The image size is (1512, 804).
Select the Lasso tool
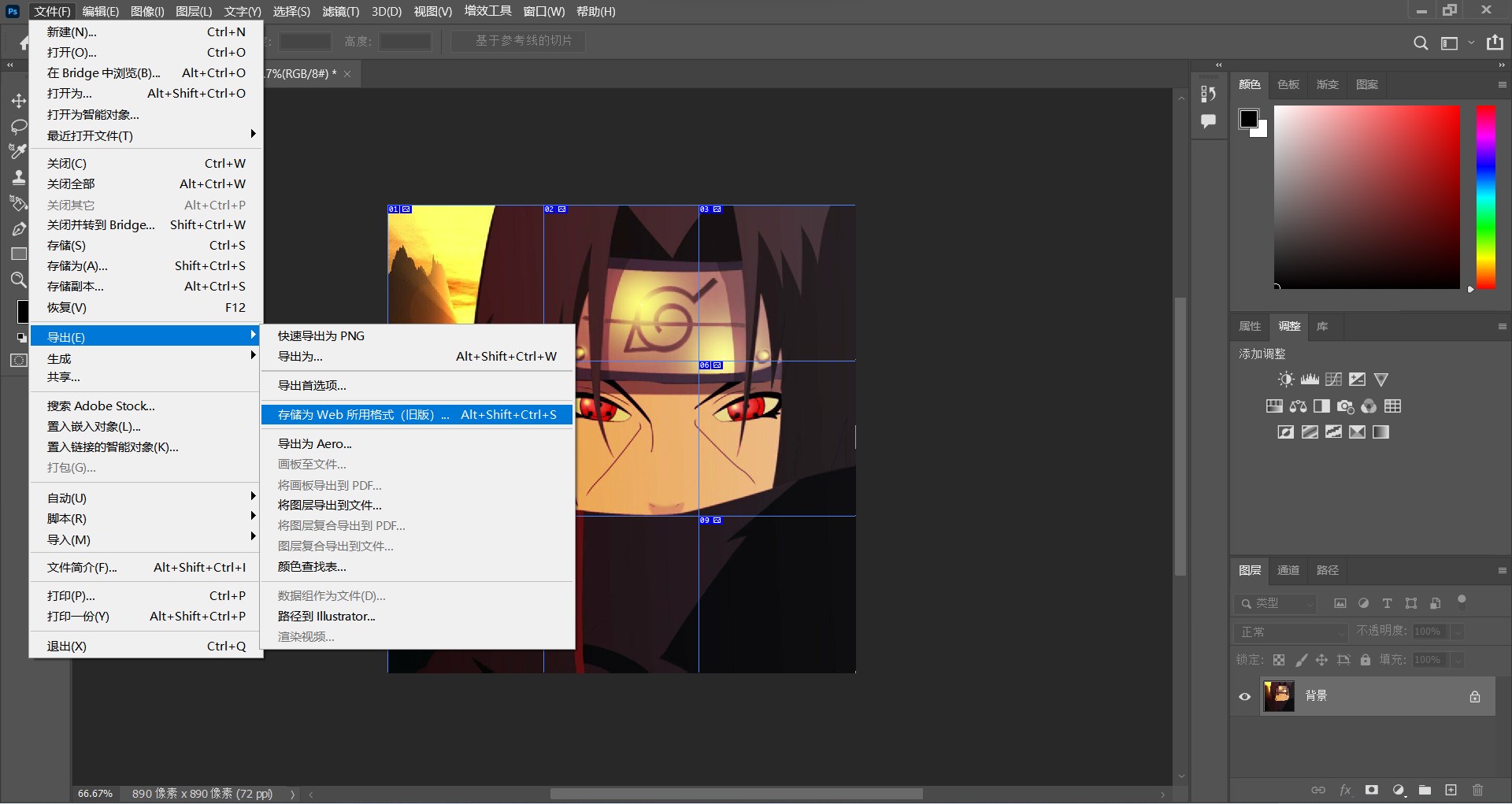point(19,127)
